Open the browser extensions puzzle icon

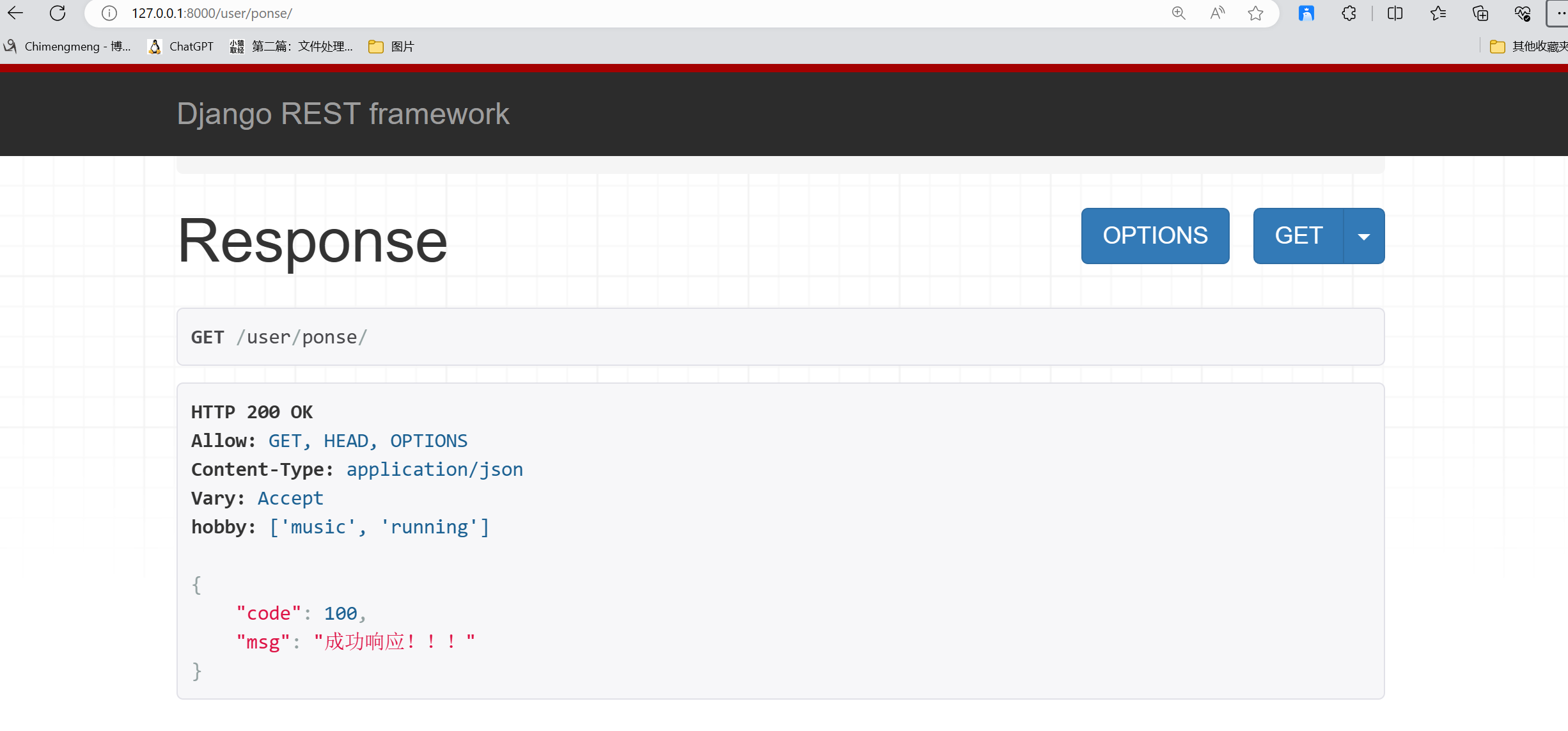pos(1349,13)
